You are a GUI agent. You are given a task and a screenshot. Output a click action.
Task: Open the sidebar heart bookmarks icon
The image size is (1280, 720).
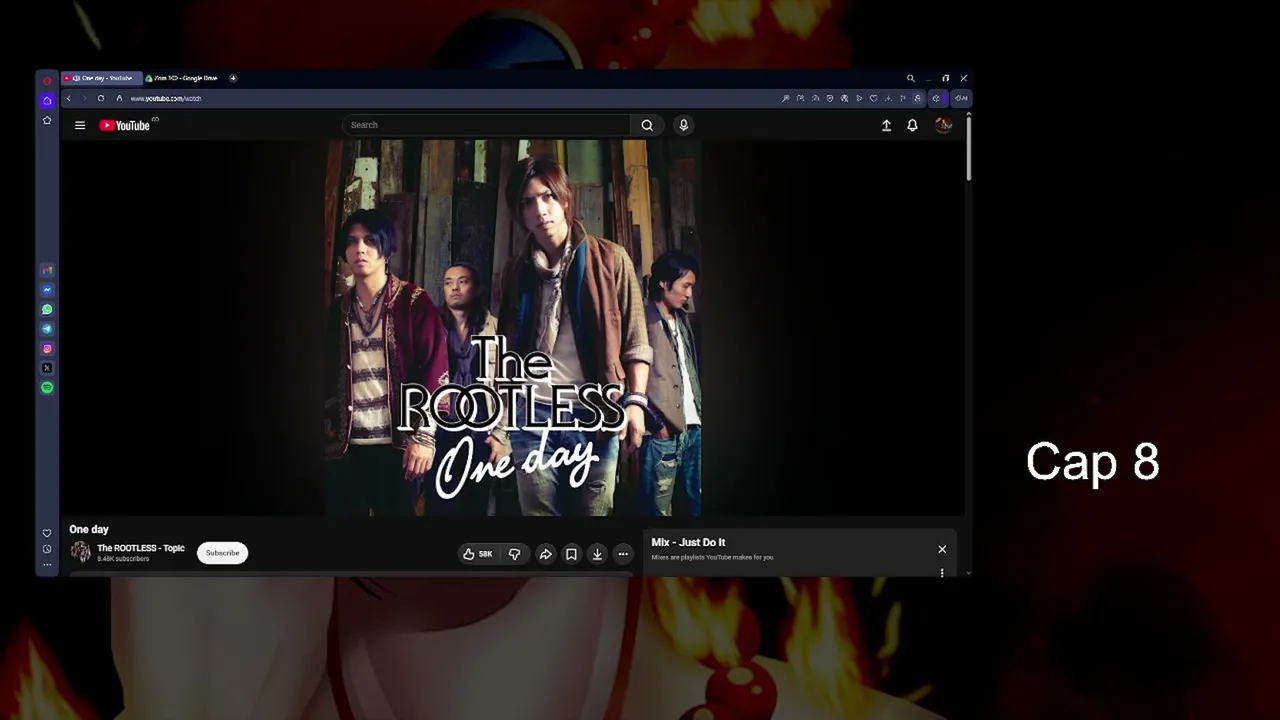(x=47, y=533)
